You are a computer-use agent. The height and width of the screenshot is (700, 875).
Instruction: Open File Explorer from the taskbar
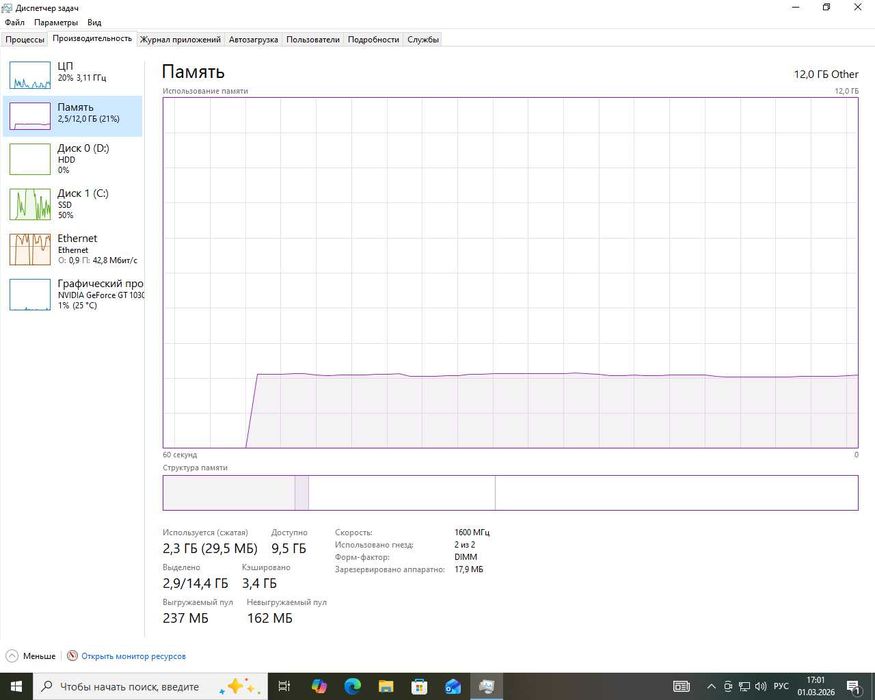(386, 687)
